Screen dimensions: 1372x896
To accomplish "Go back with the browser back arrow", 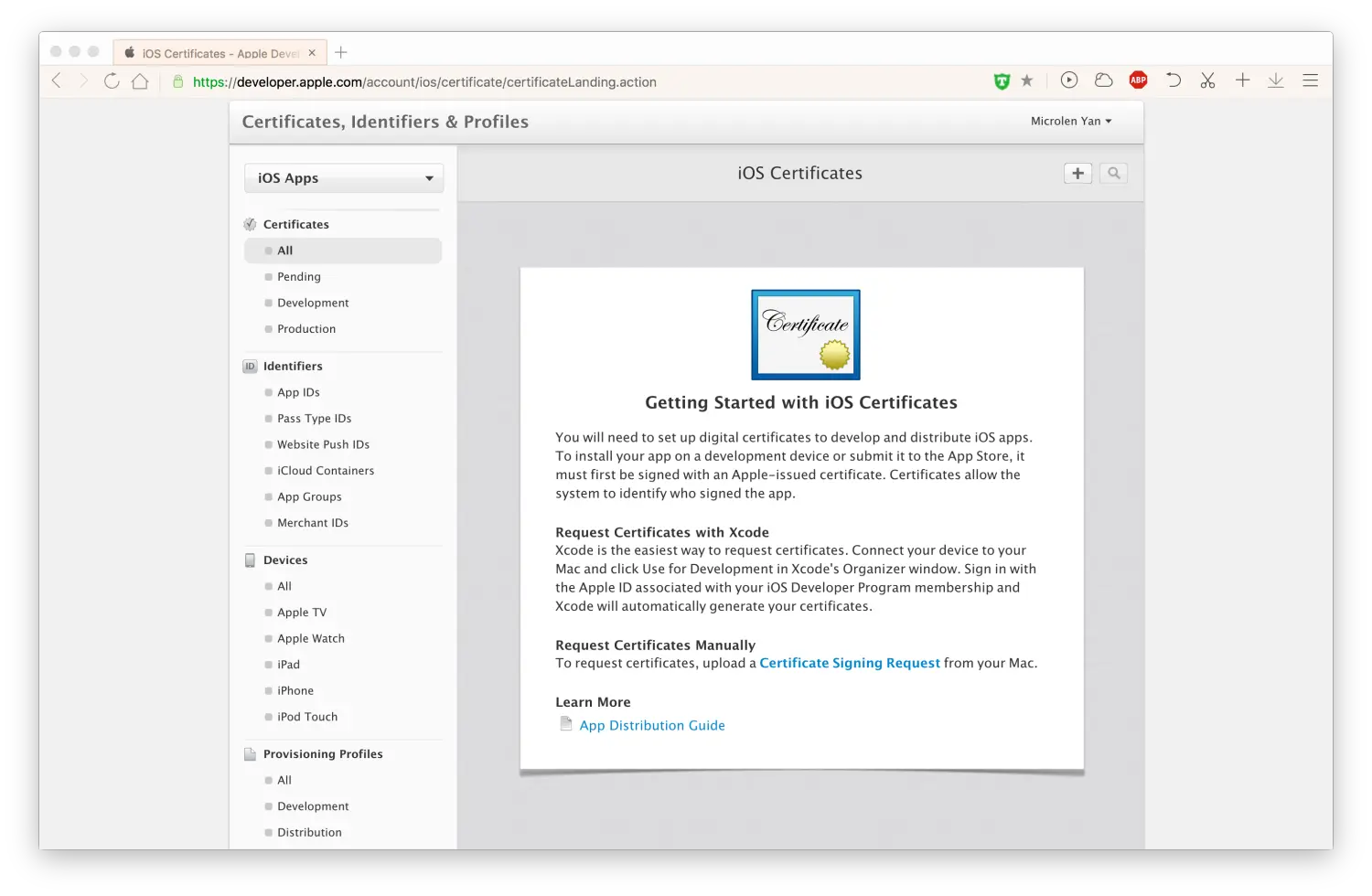I will click(57, 80).
